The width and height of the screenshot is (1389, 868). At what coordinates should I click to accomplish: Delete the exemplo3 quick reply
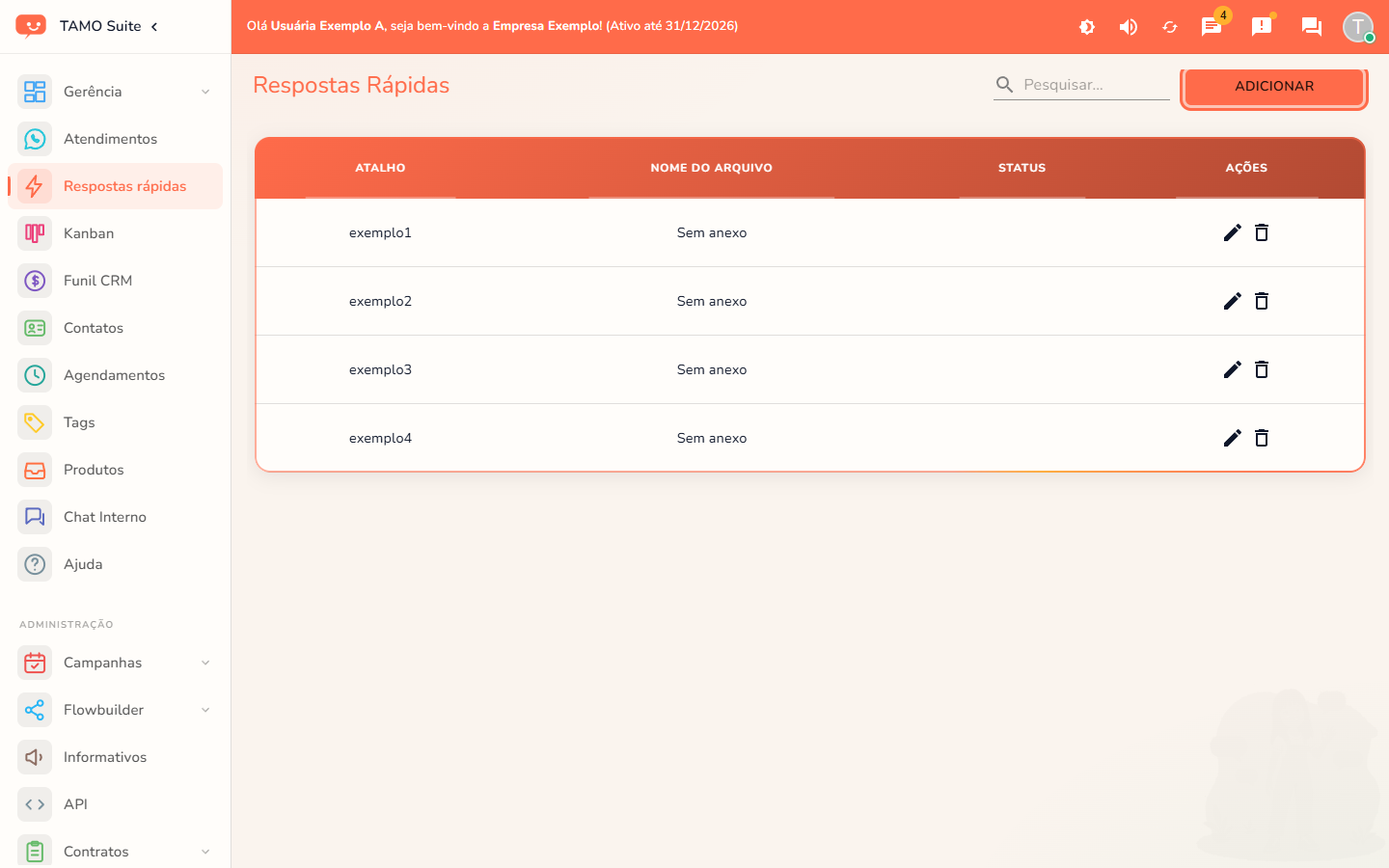pyautogui.click(x=1262, y=369)
